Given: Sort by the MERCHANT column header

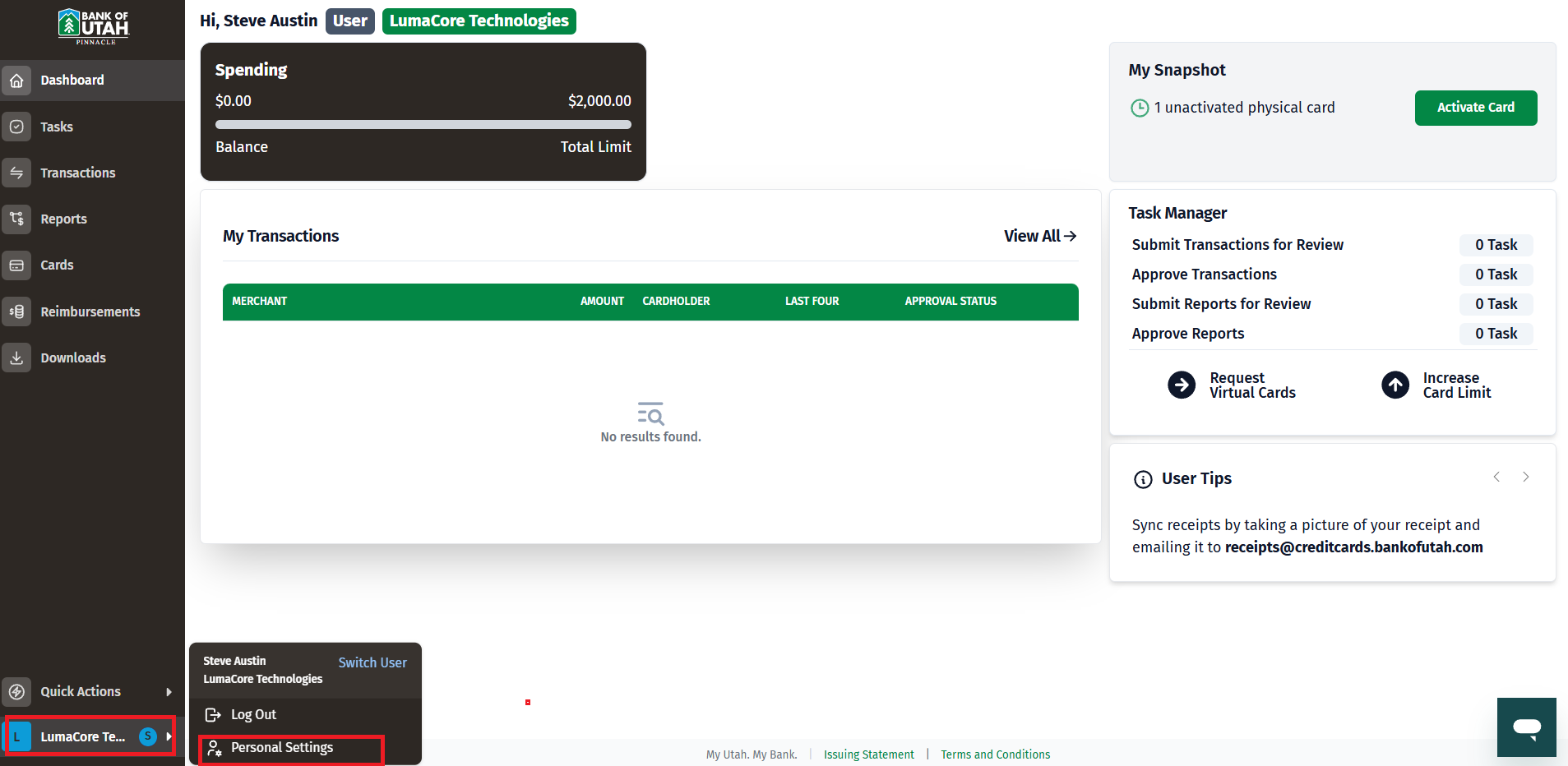Looking at the screenshot, I should pyautogui.click(x=260, y=302).
